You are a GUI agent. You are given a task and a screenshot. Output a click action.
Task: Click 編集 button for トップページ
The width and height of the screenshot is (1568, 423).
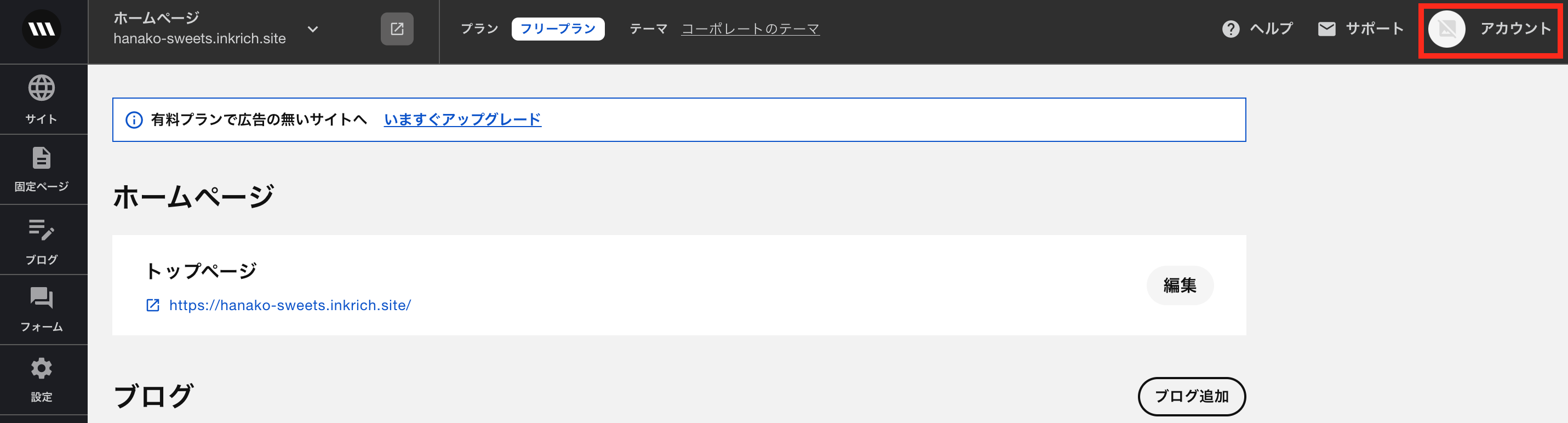[1180, 285]
